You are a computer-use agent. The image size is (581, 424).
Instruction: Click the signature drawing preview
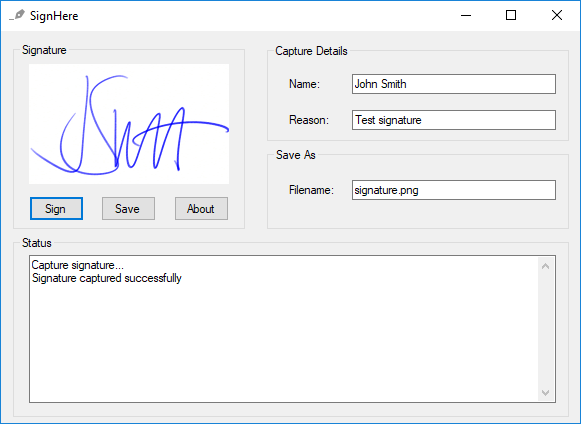click(129, 124)
